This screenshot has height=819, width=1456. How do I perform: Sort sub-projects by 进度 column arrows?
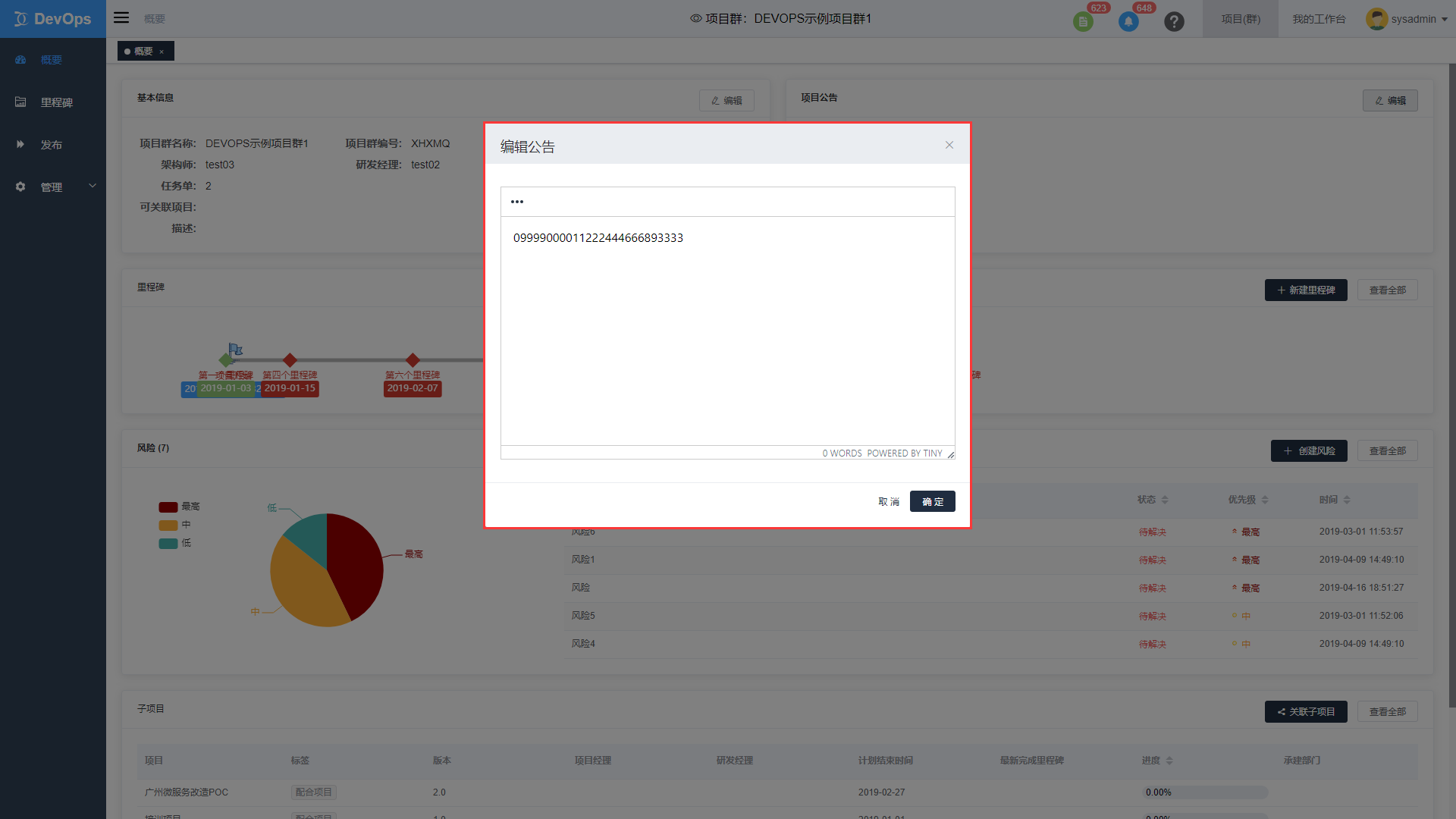click(x=1169, y=761)
